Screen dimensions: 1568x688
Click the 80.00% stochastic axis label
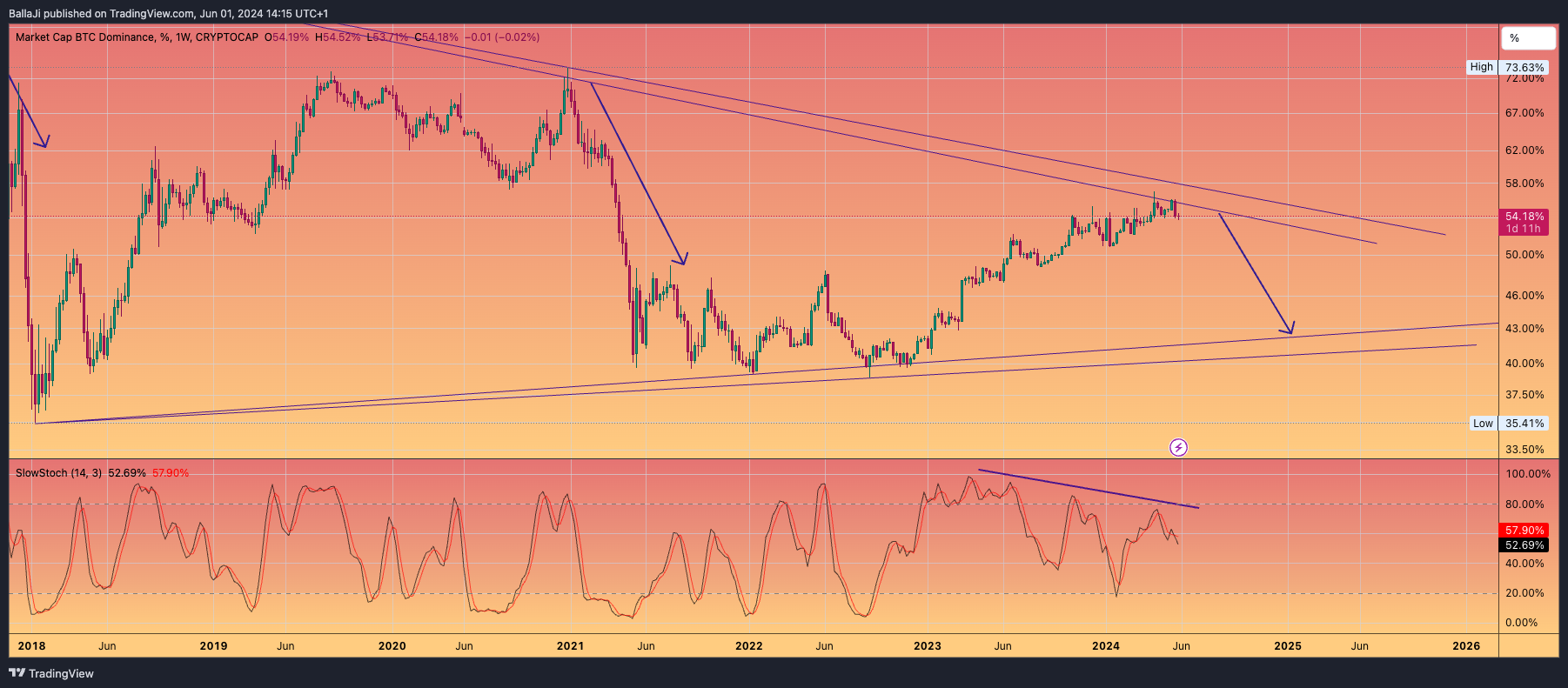point(1524,504)
